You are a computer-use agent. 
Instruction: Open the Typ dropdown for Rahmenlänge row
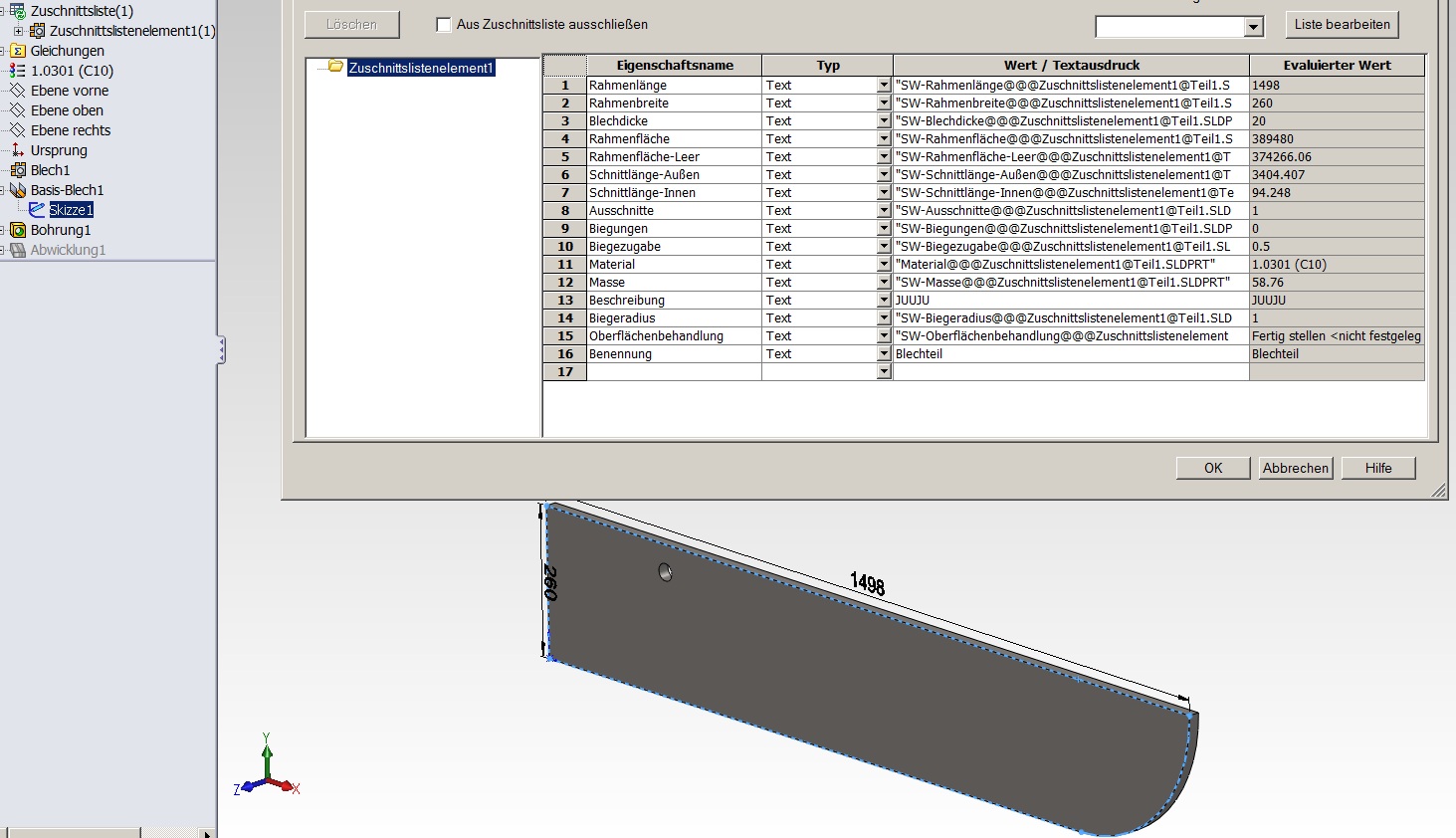[x=884, y=86]
